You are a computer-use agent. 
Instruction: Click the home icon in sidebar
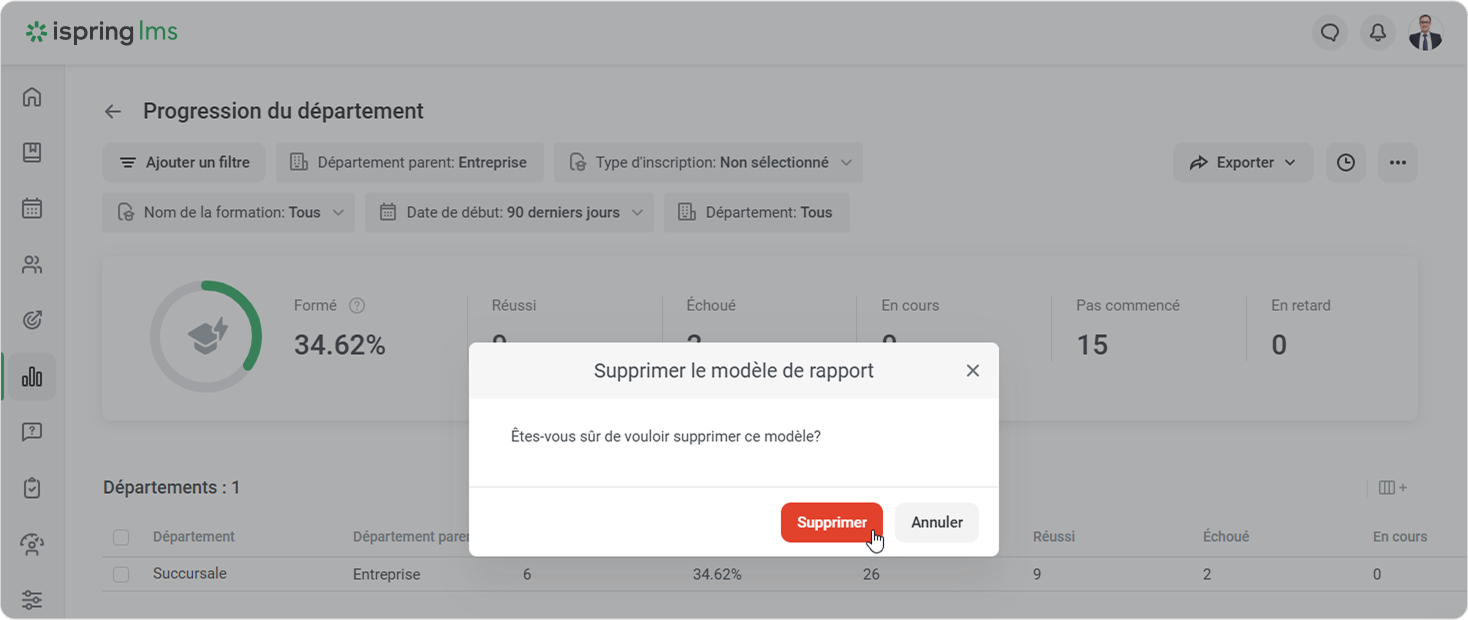pos(32,97)
